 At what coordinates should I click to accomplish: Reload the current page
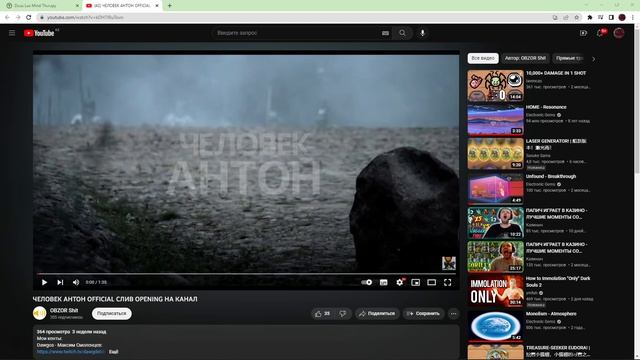(29, 17)
